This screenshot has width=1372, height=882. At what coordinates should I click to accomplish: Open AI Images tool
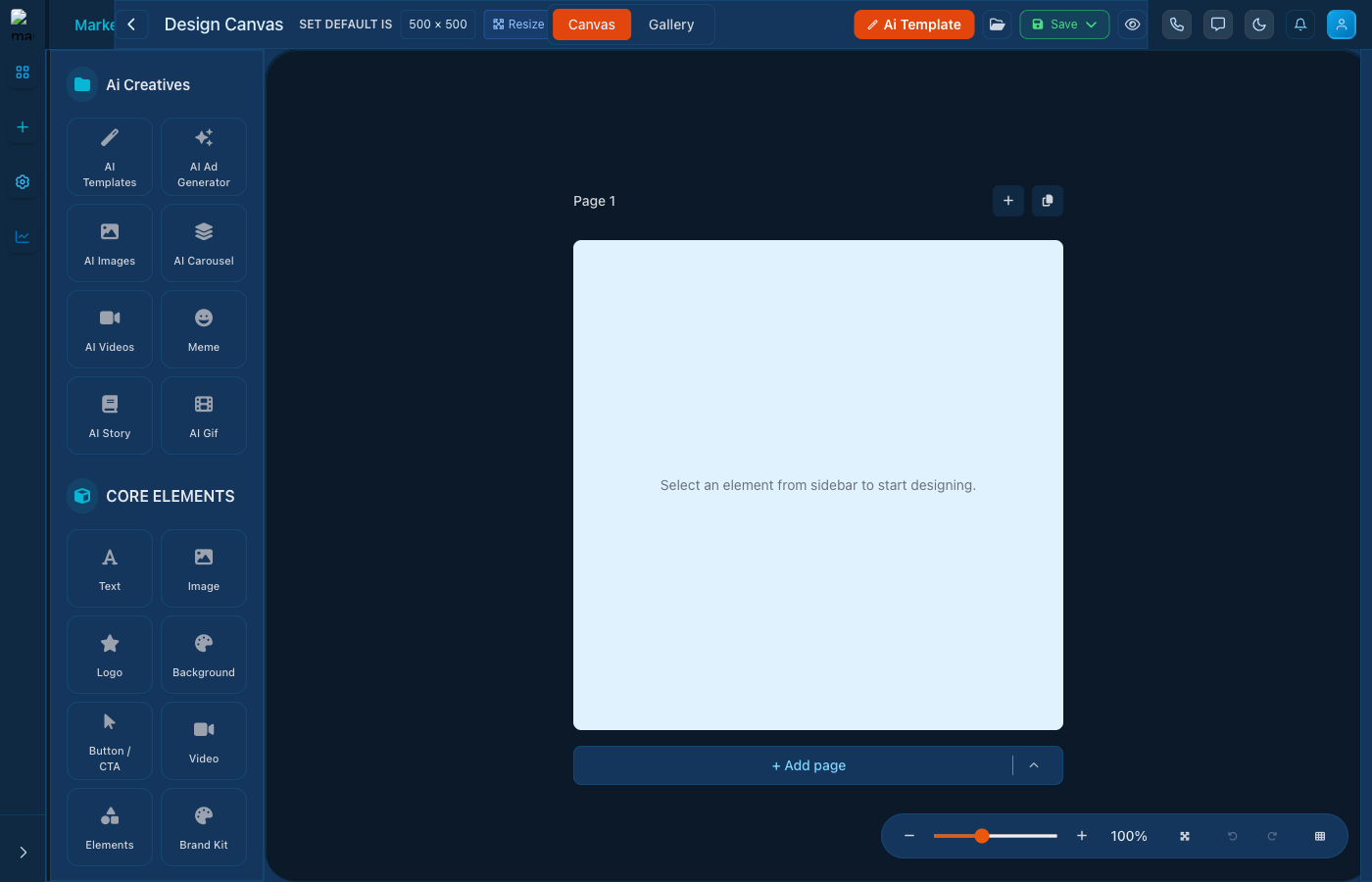click(110, 243)
